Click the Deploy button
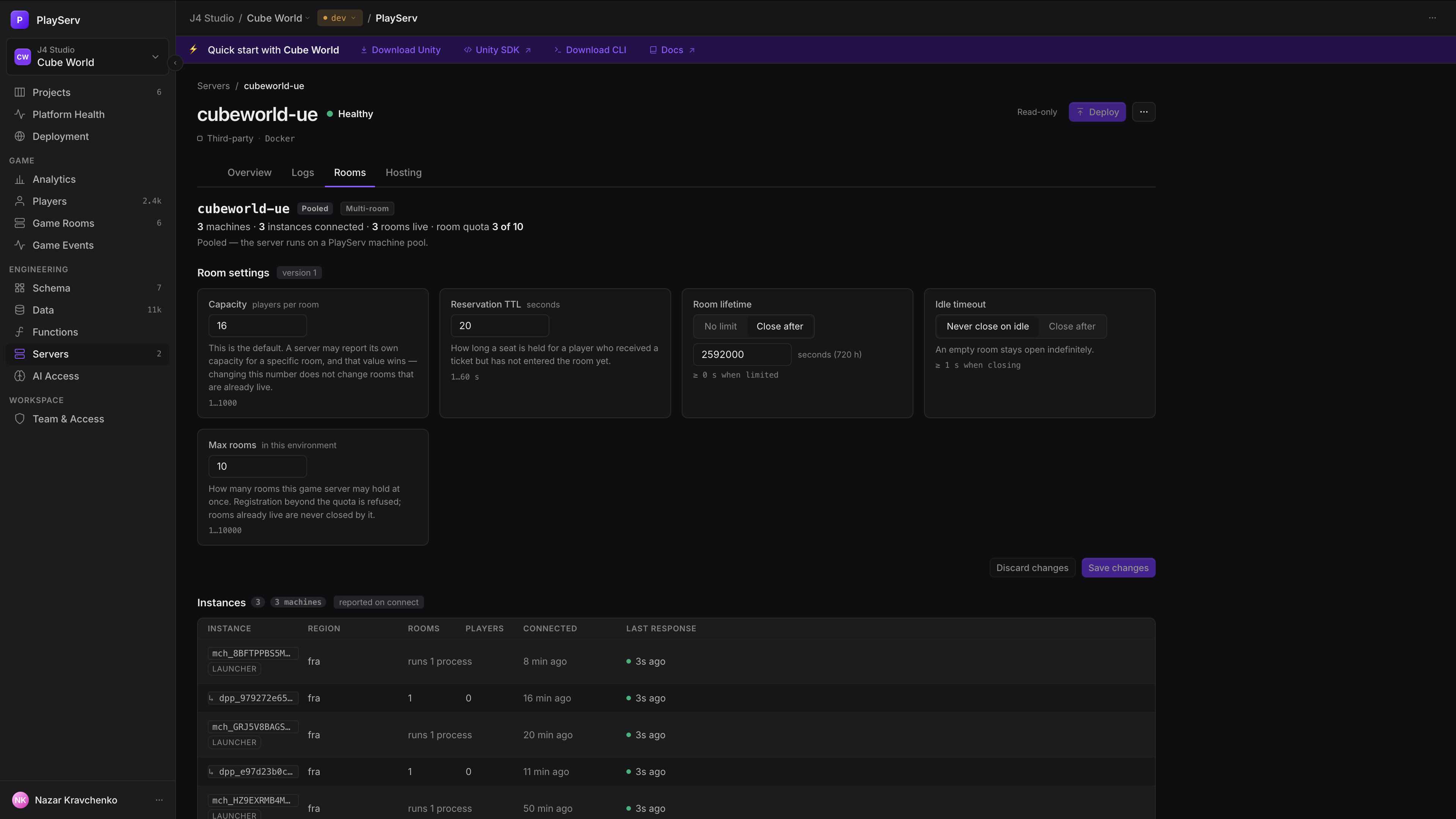 (x=1097, y=112)
